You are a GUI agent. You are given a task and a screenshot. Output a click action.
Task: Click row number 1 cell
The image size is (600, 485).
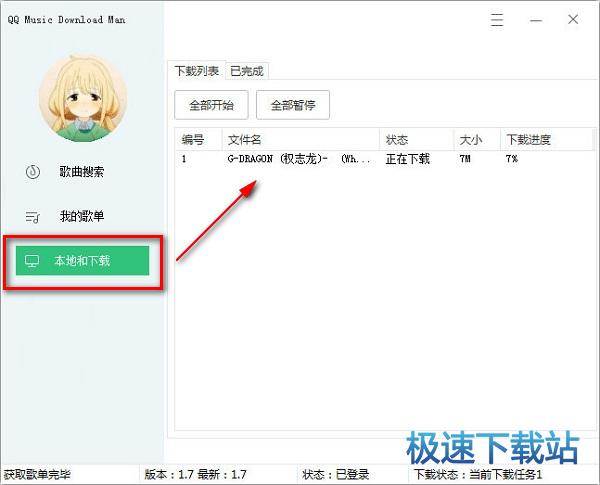(x=184, y=158)
